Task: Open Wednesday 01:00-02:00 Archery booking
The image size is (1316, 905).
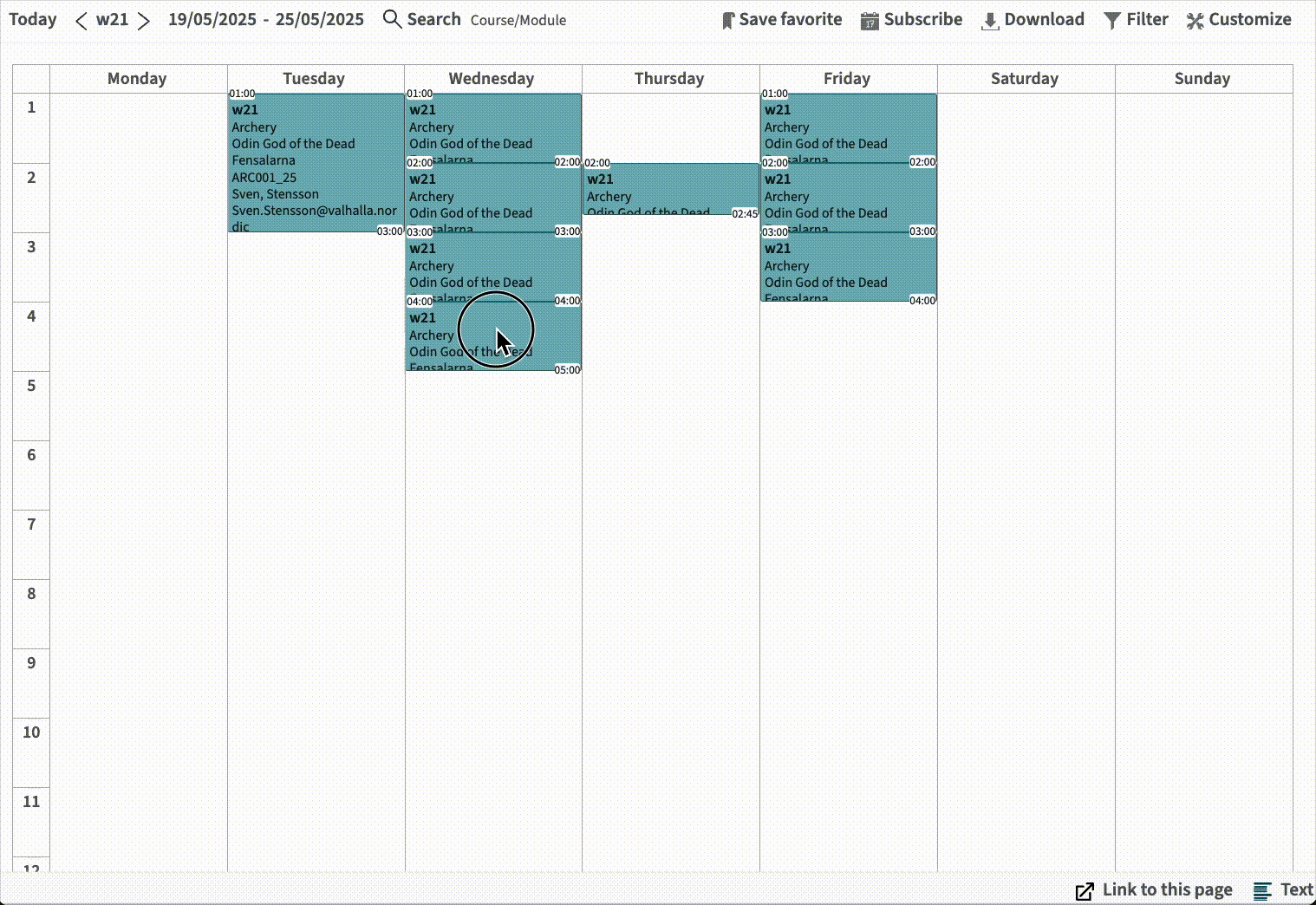Action: pyautogui.click(x=493, y=128)
